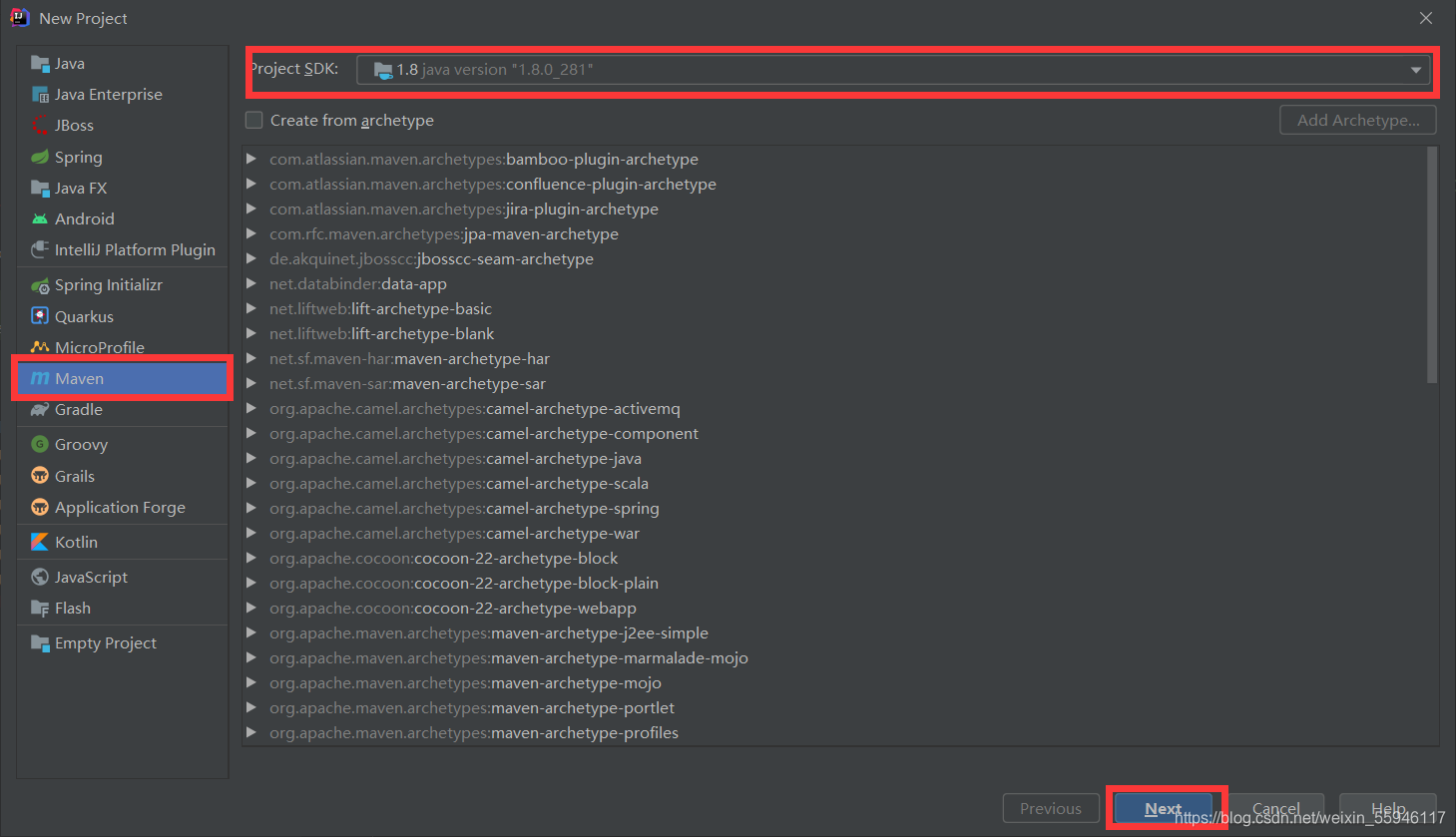The image size is (1456, 837).
Task: Click the Java Enterprise icon
Action: 40,95
